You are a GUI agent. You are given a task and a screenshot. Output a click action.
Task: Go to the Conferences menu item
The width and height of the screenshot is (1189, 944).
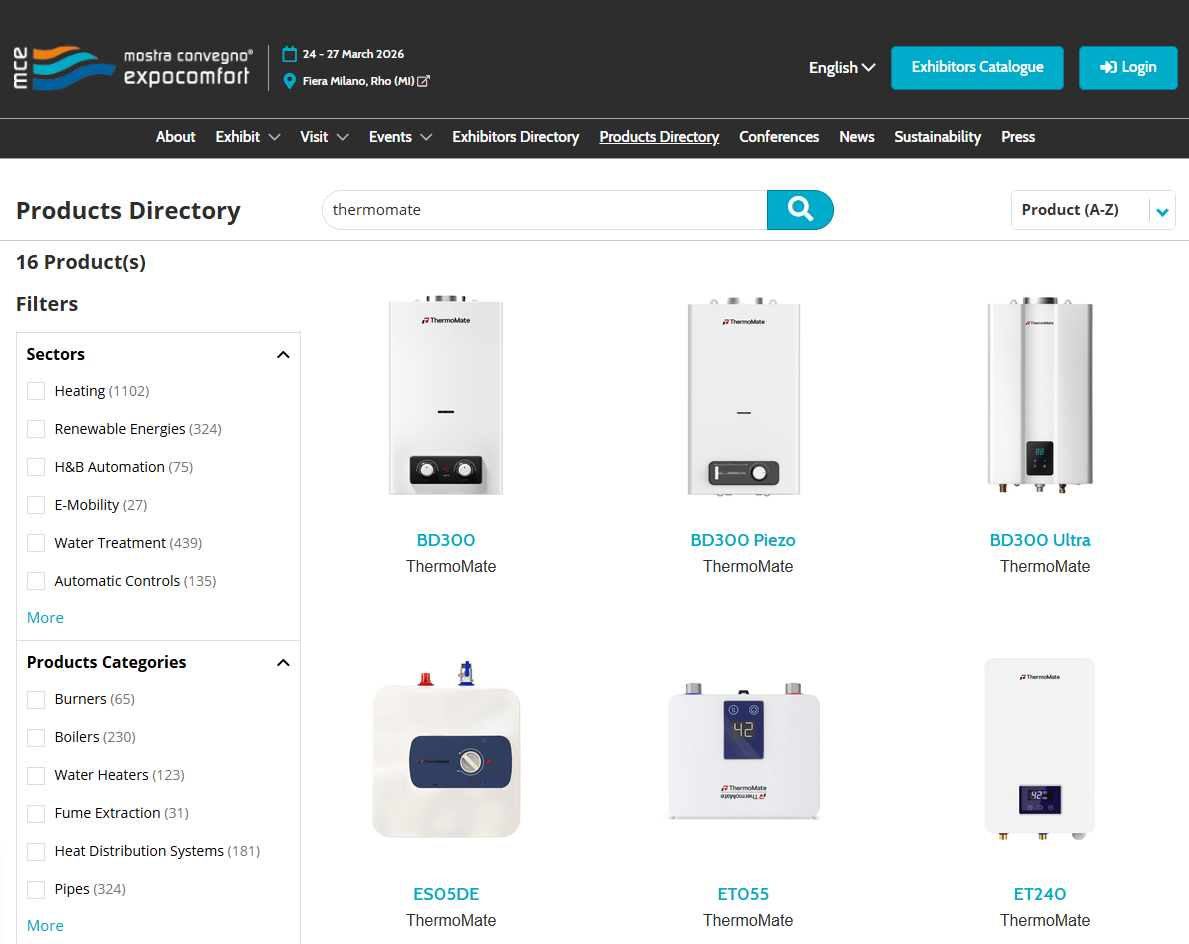(778, 137)
